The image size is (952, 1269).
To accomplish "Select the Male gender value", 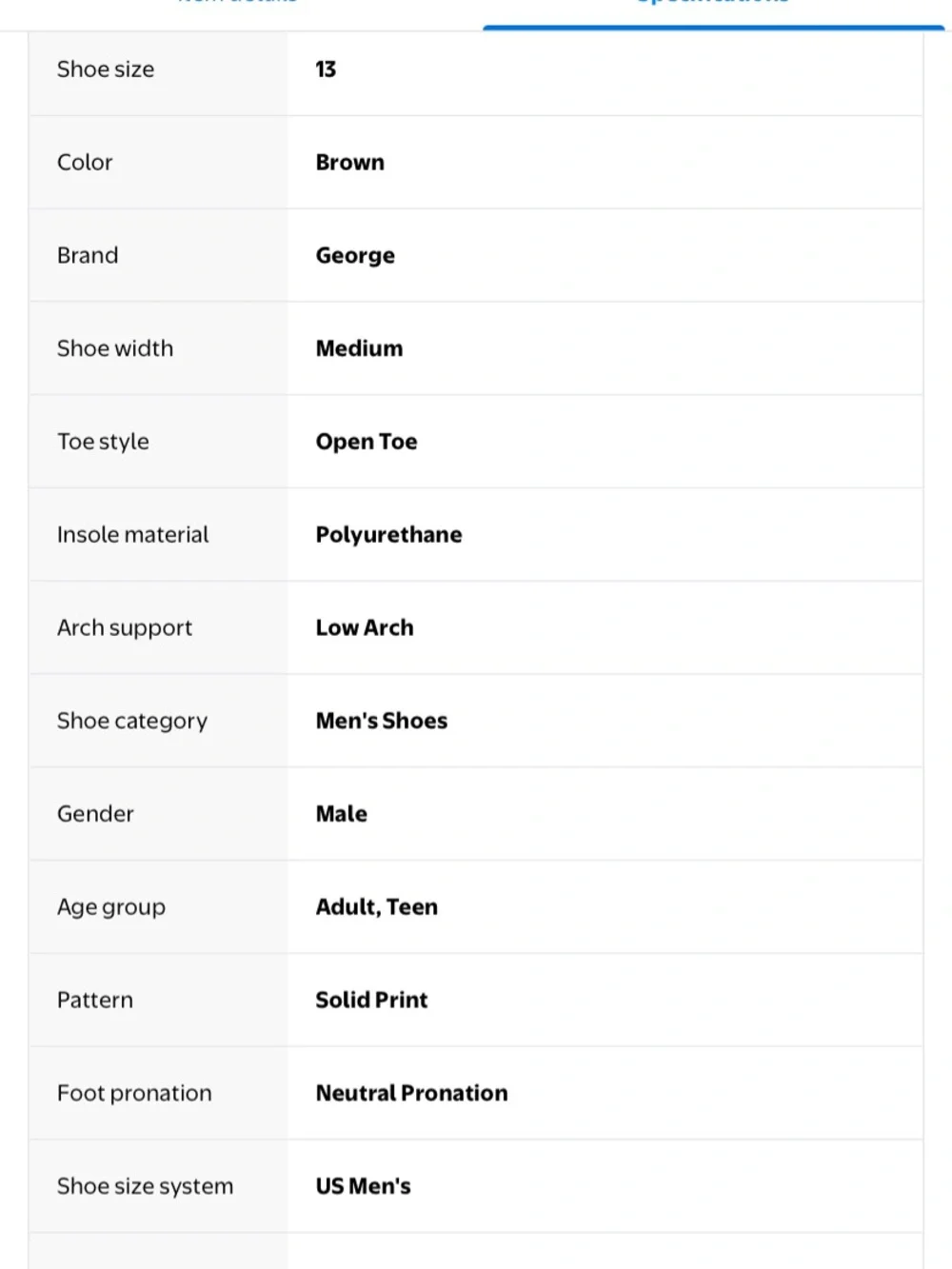I will pos(342,814).
